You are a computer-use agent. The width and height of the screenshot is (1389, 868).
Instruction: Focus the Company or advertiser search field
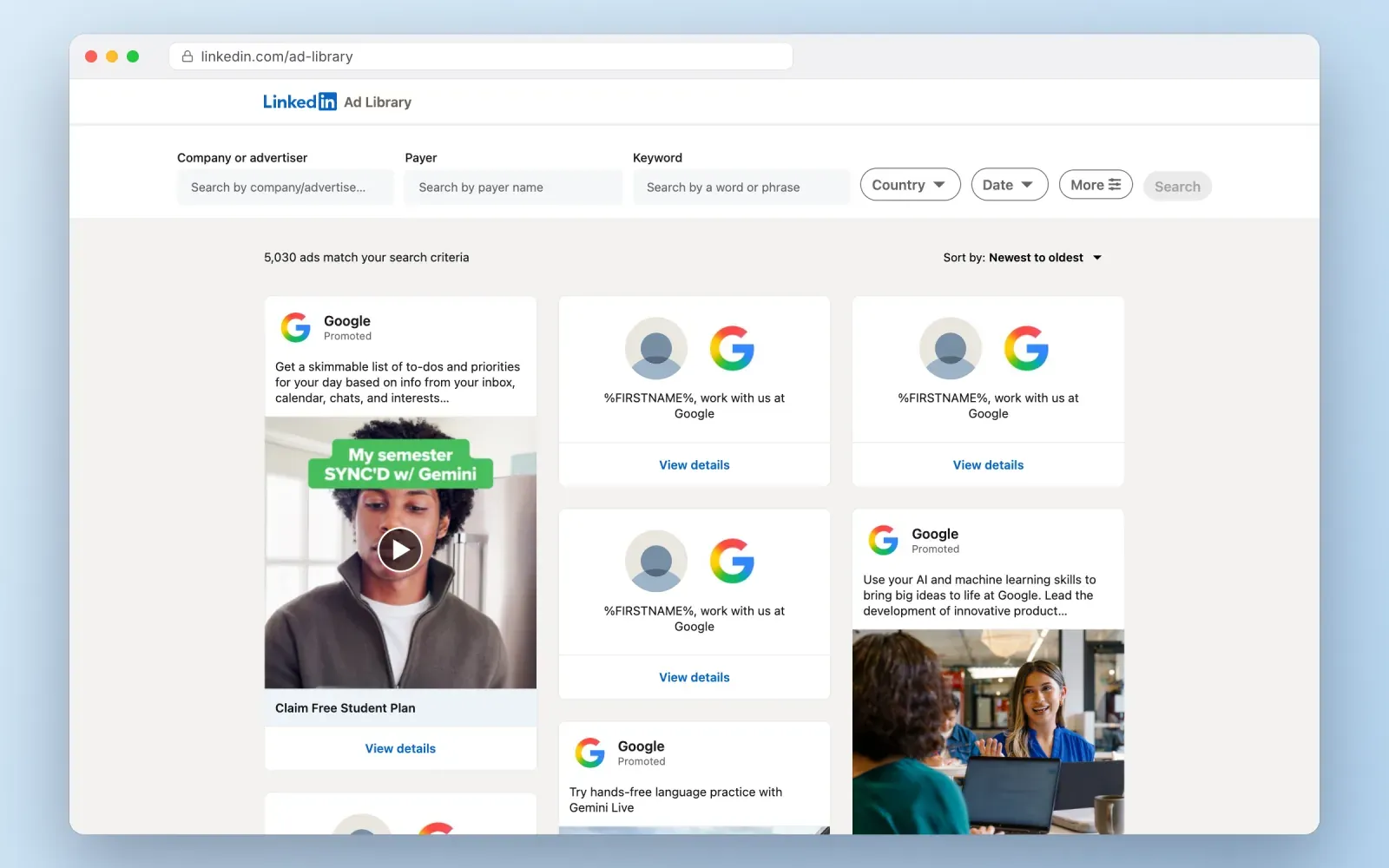[x=286, y=187]
